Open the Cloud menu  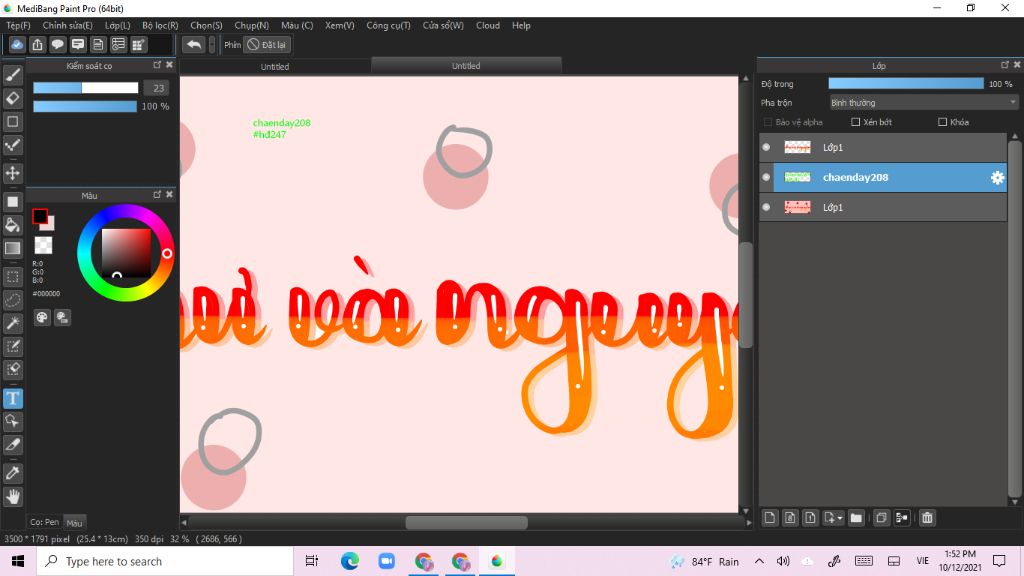pos(488,25)
